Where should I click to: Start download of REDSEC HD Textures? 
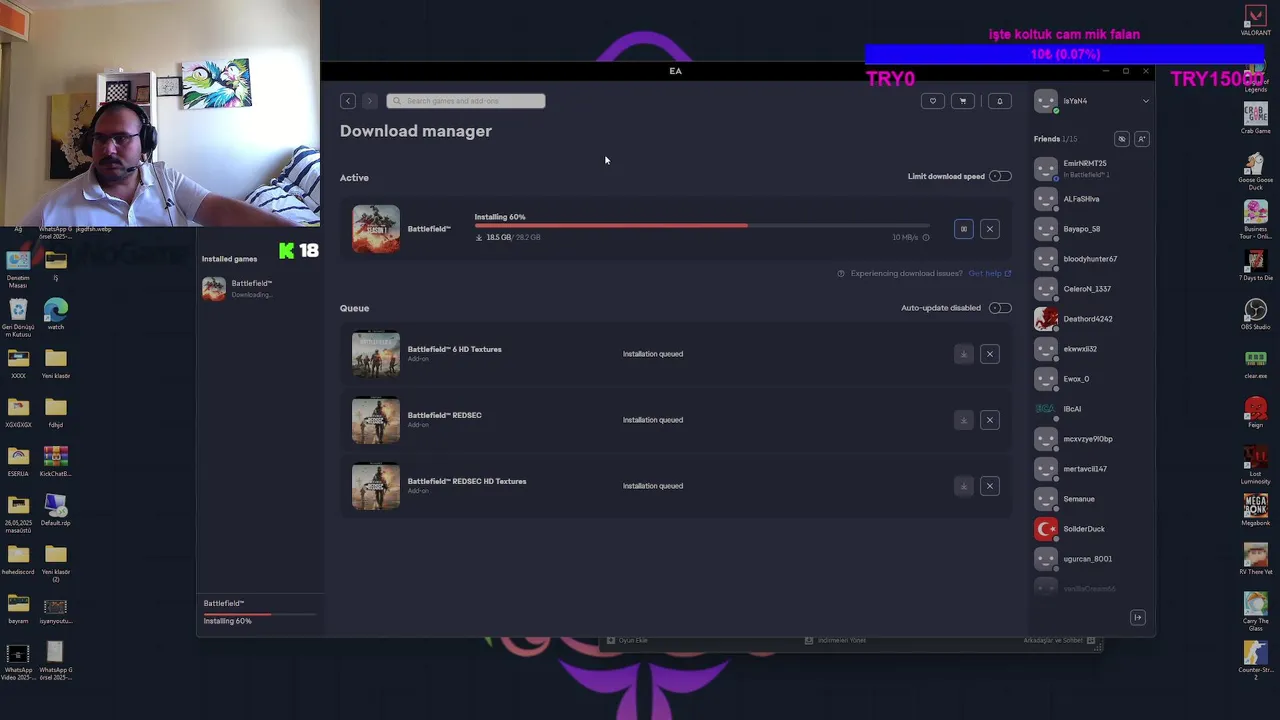tap(963, 486)
